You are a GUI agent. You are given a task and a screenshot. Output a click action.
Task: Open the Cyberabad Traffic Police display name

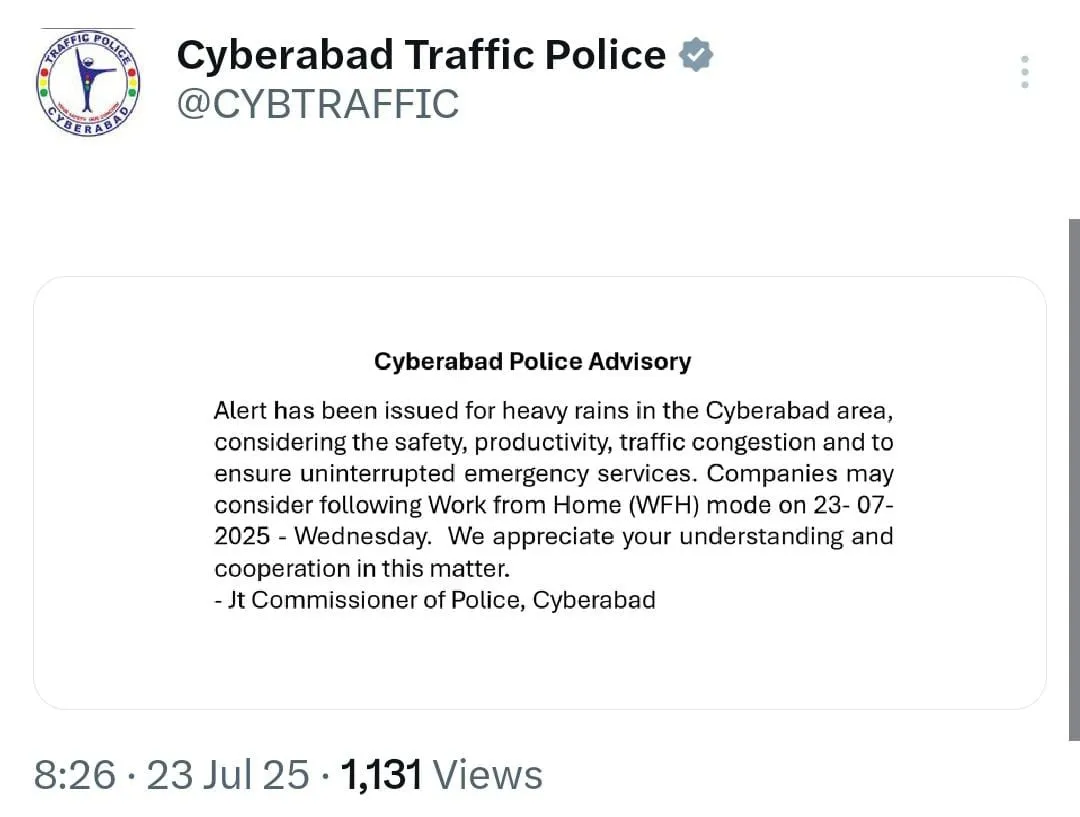click(421, 54)
